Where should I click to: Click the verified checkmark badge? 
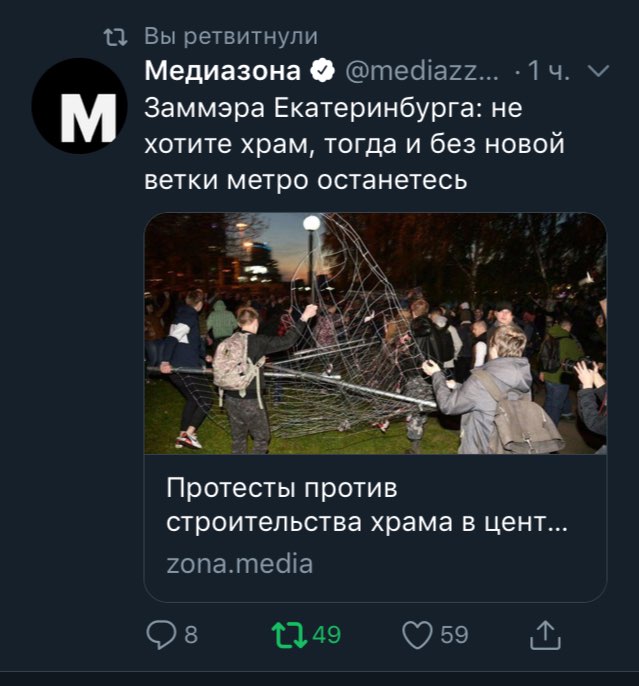322,70
